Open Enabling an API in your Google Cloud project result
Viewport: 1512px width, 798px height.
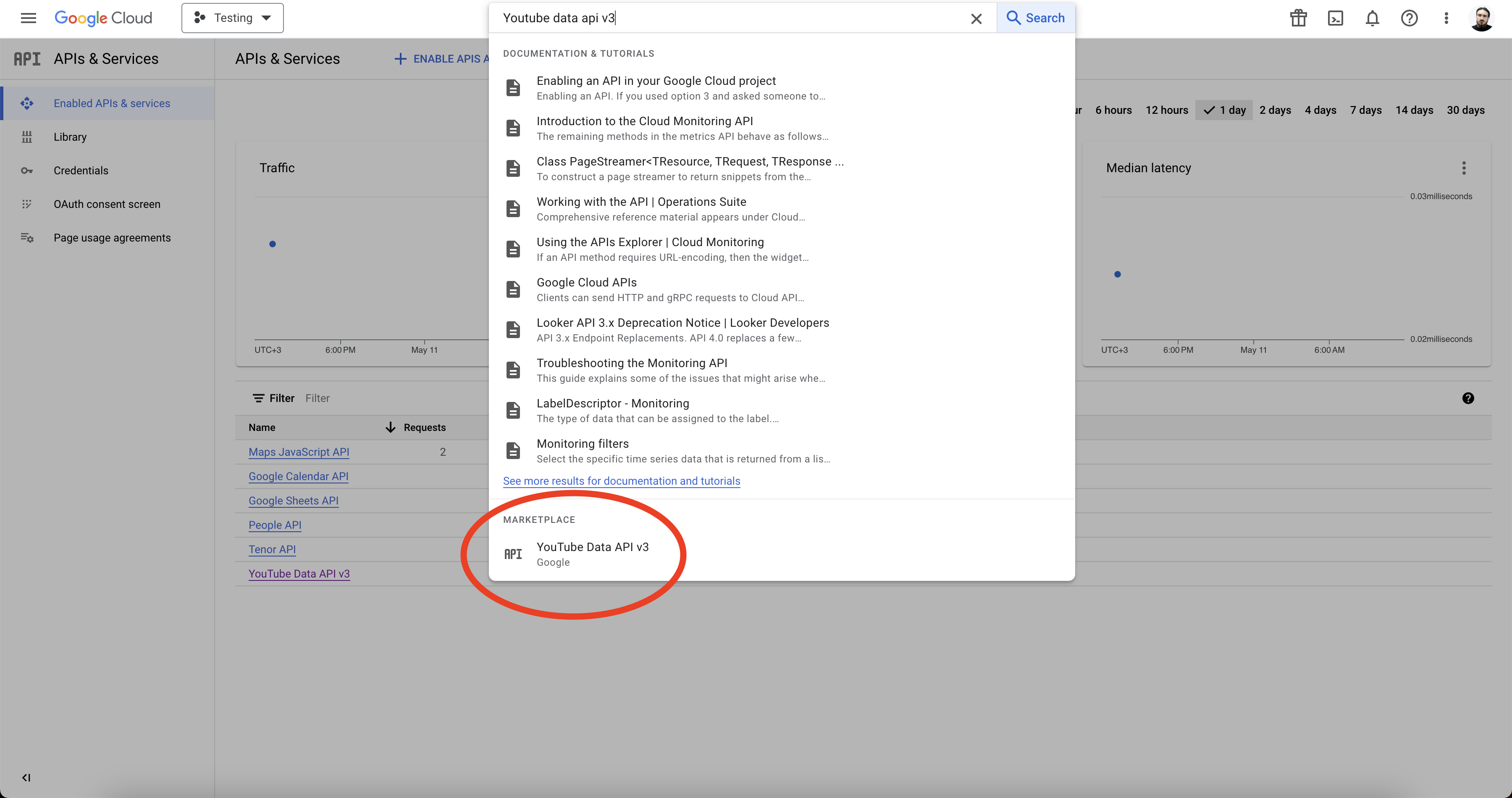point(782,88)
